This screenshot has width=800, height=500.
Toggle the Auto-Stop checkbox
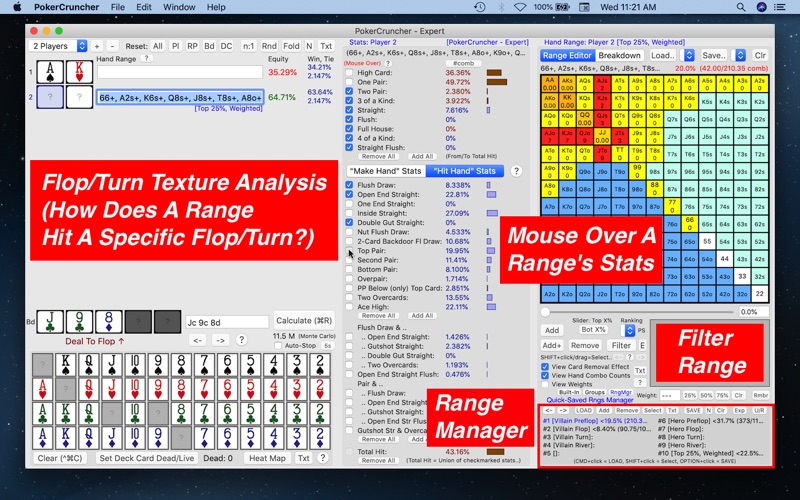click(x=277, y=346)
